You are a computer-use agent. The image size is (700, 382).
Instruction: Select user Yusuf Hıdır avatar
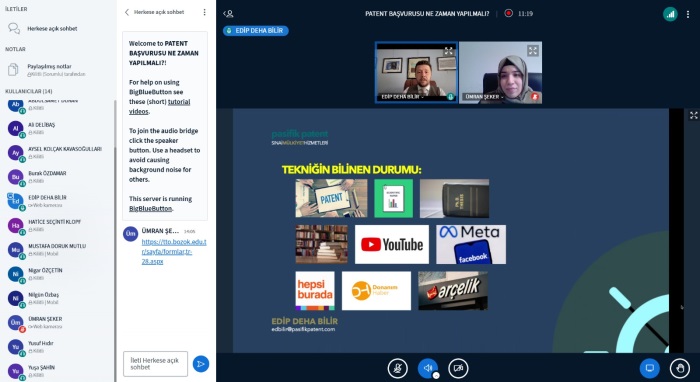tap(16, 347)
